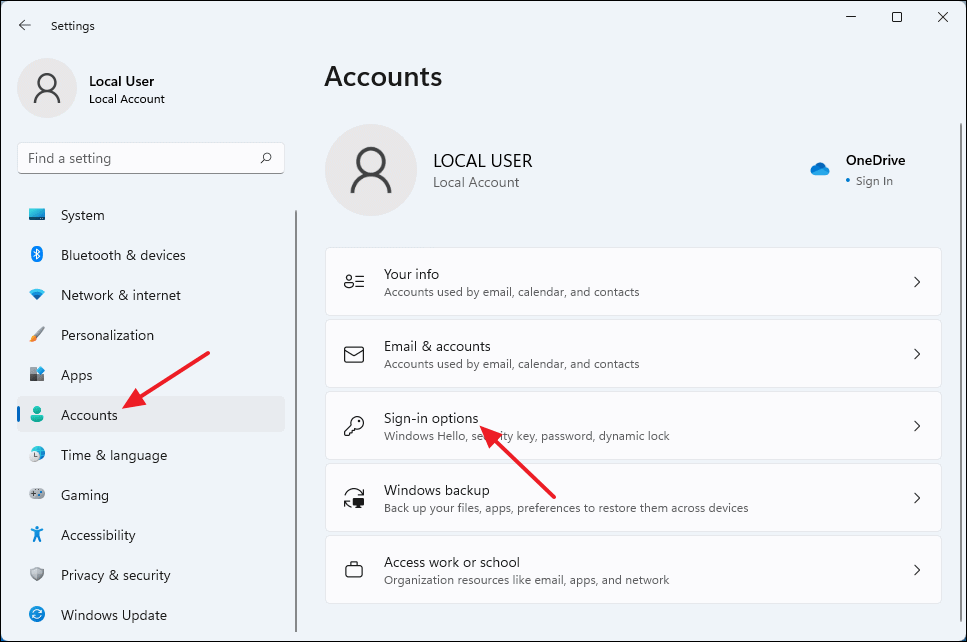Click the OneDrive Sign In link
The height and width of the screenshot is (642, 967).
873,181
